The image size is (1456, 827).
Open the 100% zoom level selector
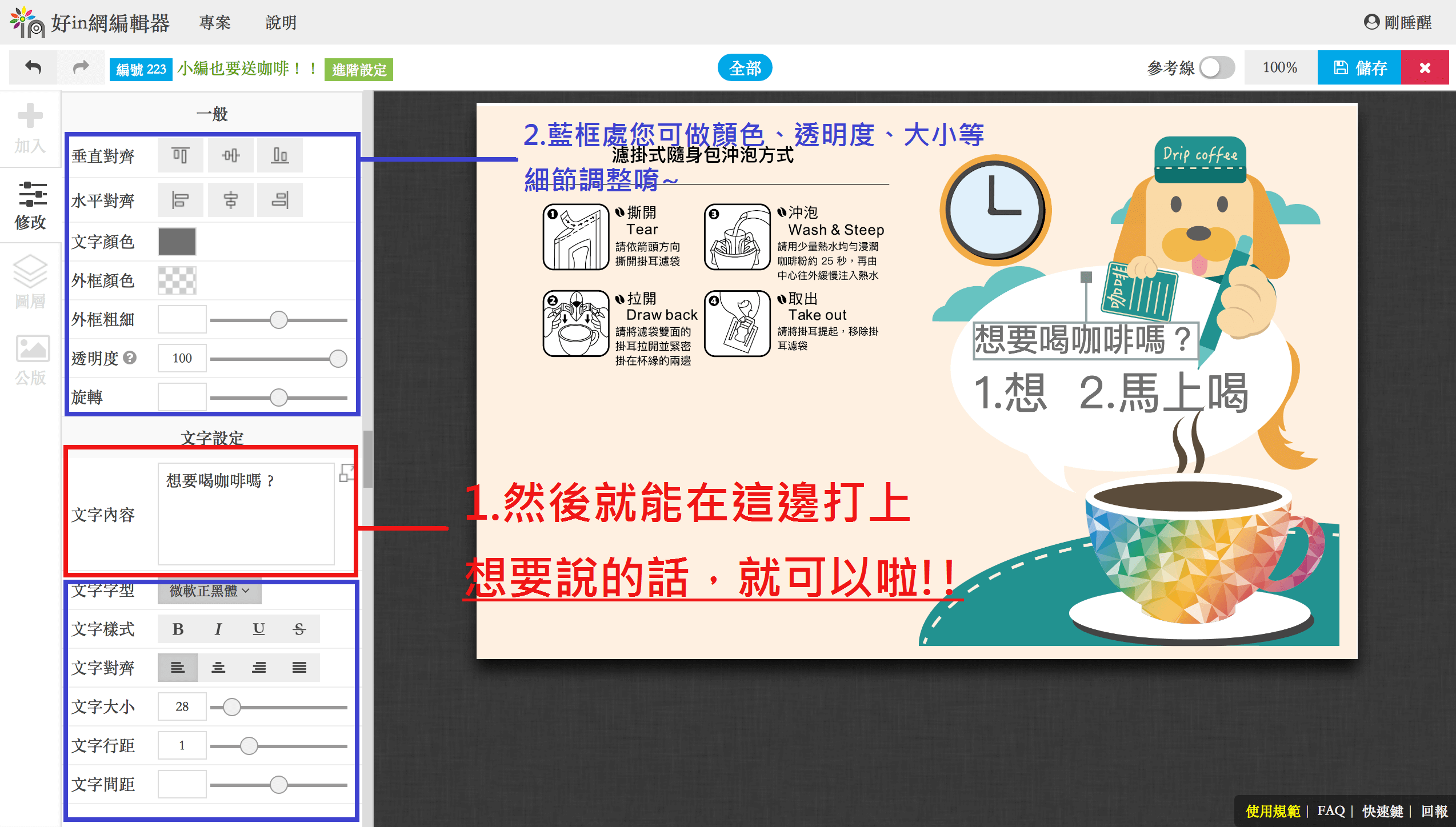point(1279,68)
